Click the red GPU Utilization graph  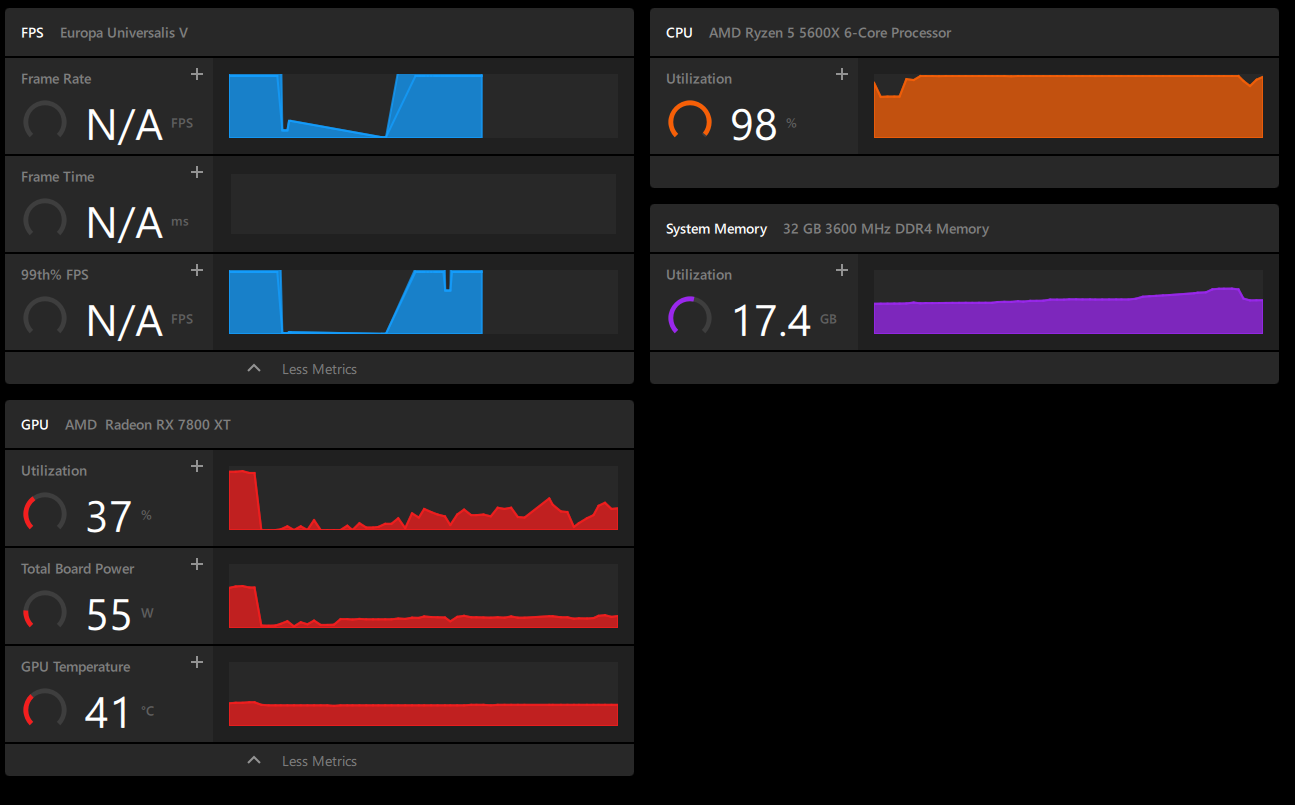pyautogui.click(x=424, y=498)
